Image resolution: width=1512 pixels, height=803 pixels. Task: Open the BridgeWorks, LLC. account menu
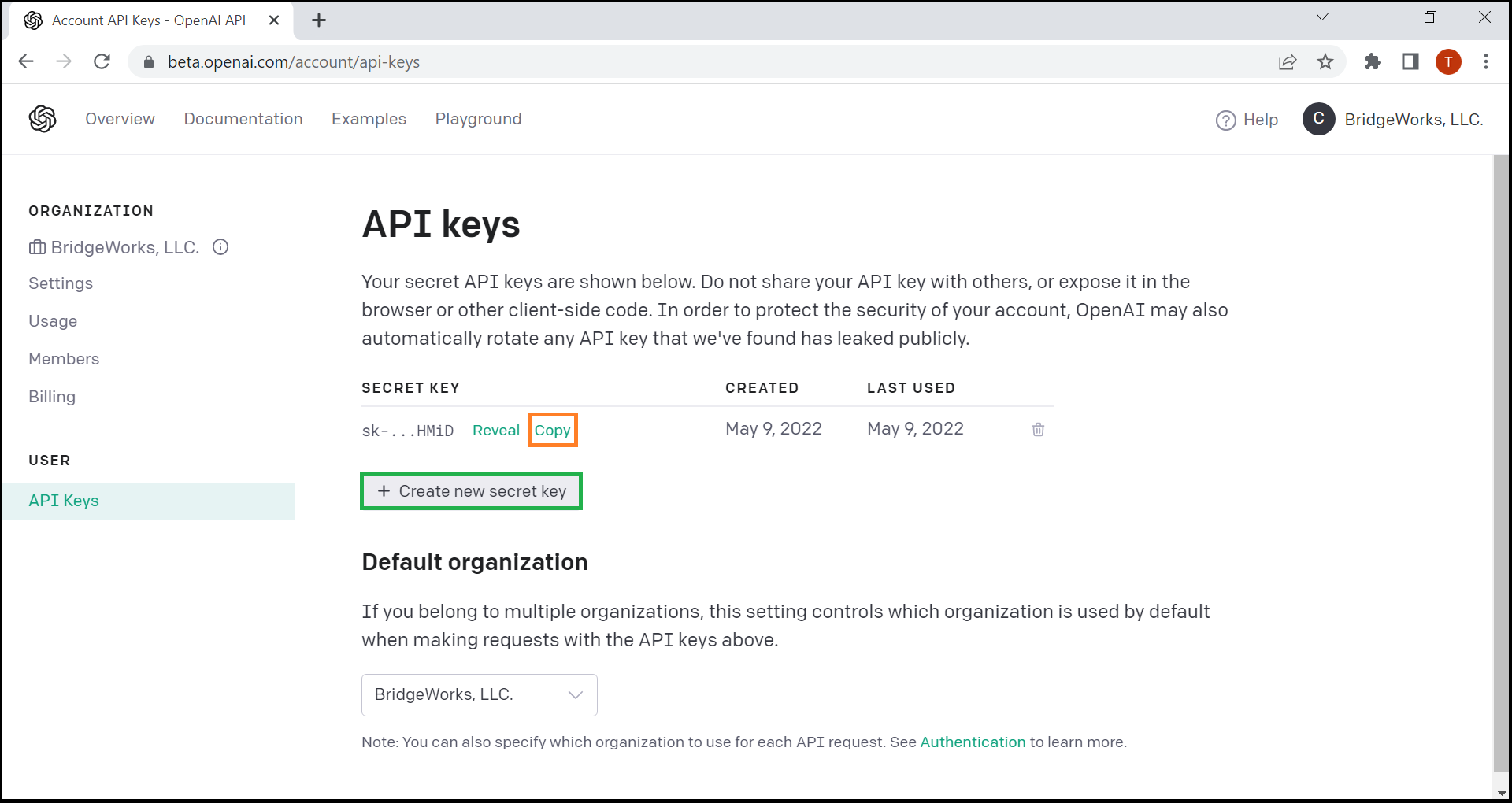point(1414,120)
